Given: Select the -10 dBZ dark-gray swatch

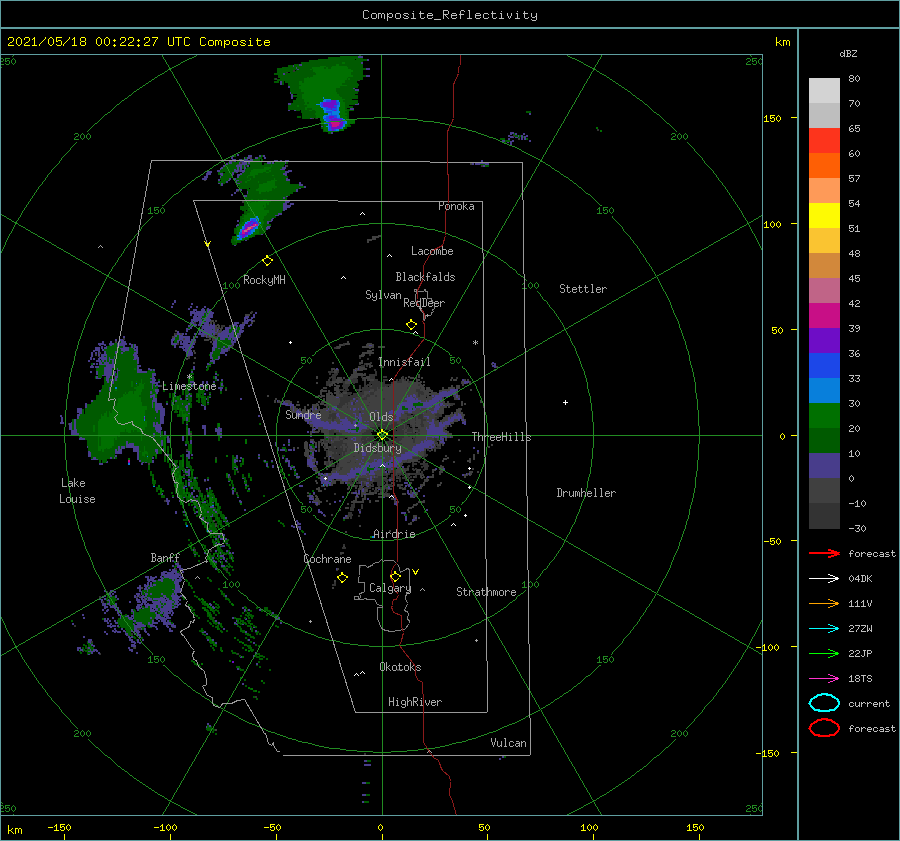Looking at the screenshot, I should 824,516.
